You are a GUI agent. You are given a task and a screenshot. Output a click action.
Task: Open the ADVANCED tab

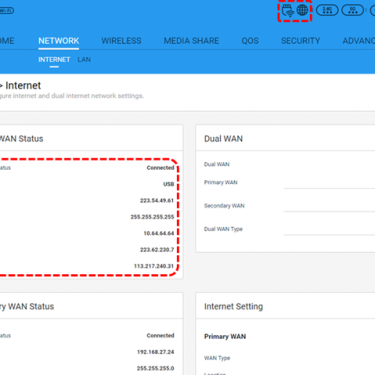coord(359,41)
